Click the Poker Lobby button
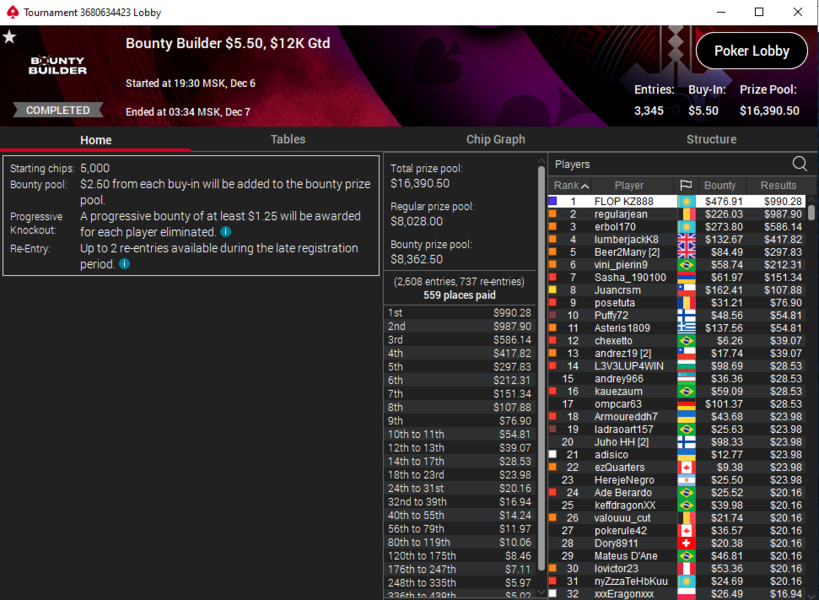This screenshot has width=819, height=600. [752, 51]
